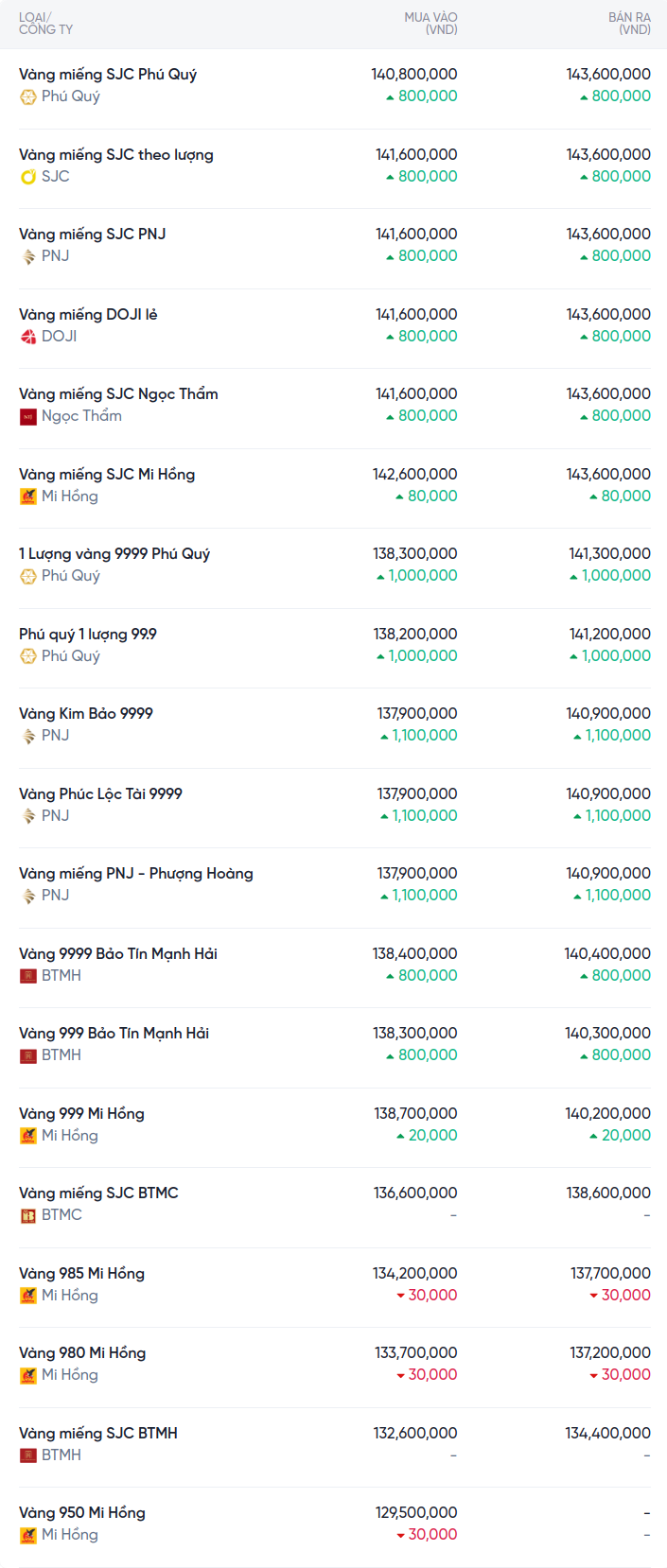The height and width of the screenshot is (1568, 667).
Task: Click PNJ logo under Vàng Kim Bảo 9999
Action: 28,736
